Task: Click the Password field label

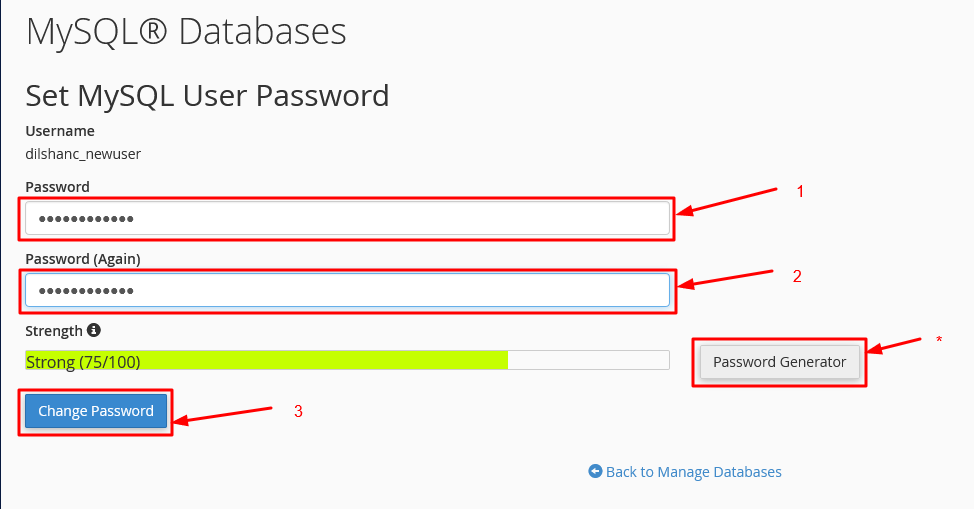Action: [x=57, y=187]
